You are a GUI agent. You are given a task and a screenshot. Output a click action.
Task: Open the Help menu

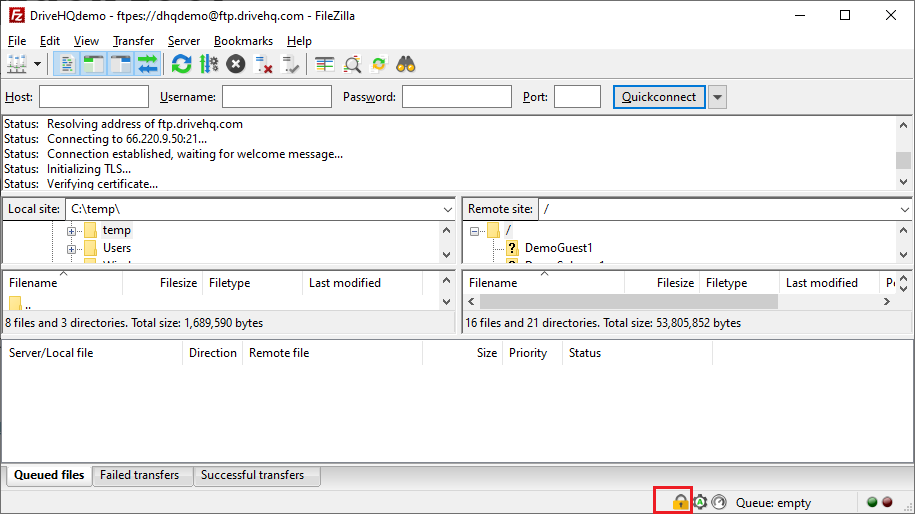coord(299,41)
